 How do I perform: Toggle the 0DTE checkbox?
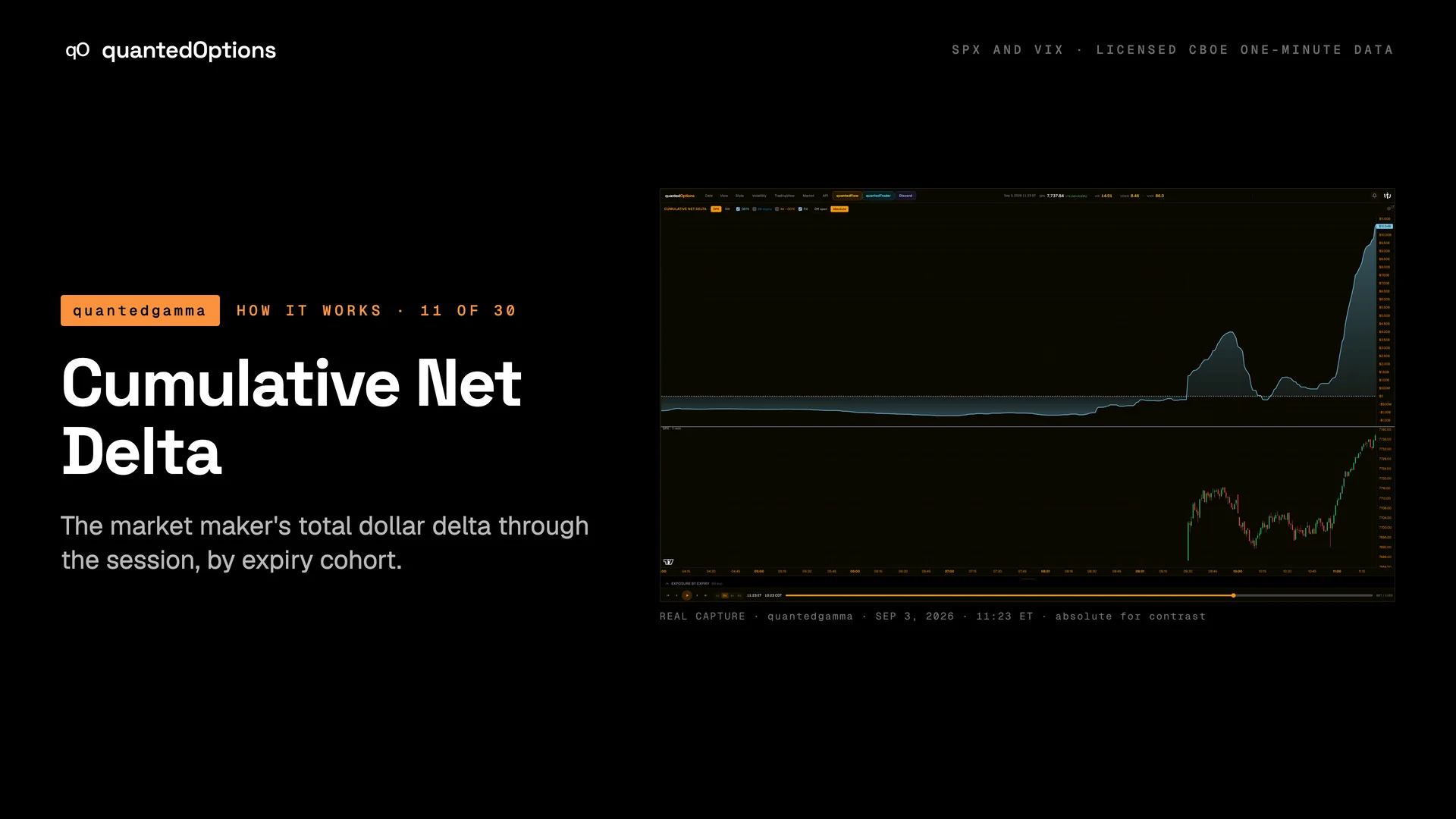(738, 209)
